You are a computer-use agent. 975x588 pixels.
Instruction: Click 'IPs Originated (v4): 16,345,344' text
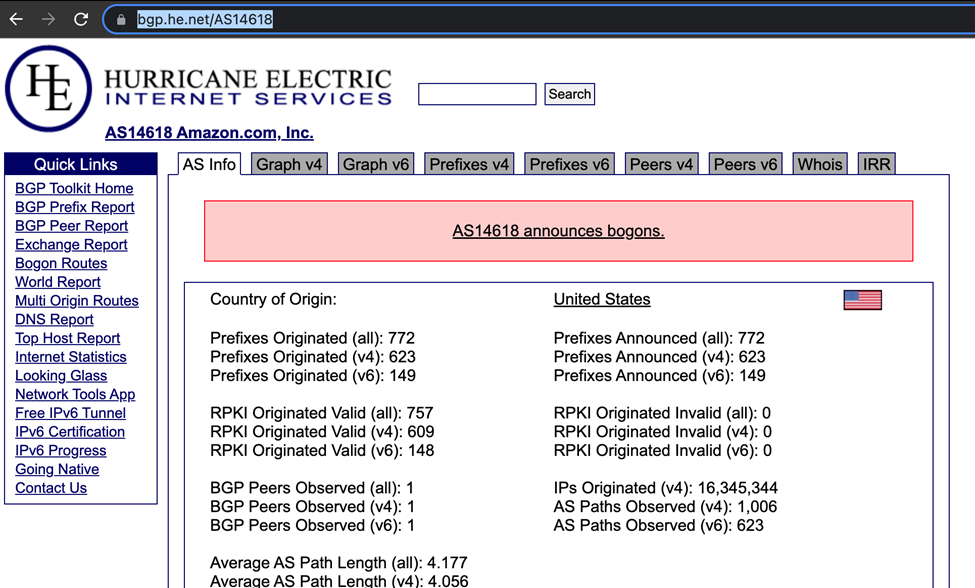click(x=666, y=488)
